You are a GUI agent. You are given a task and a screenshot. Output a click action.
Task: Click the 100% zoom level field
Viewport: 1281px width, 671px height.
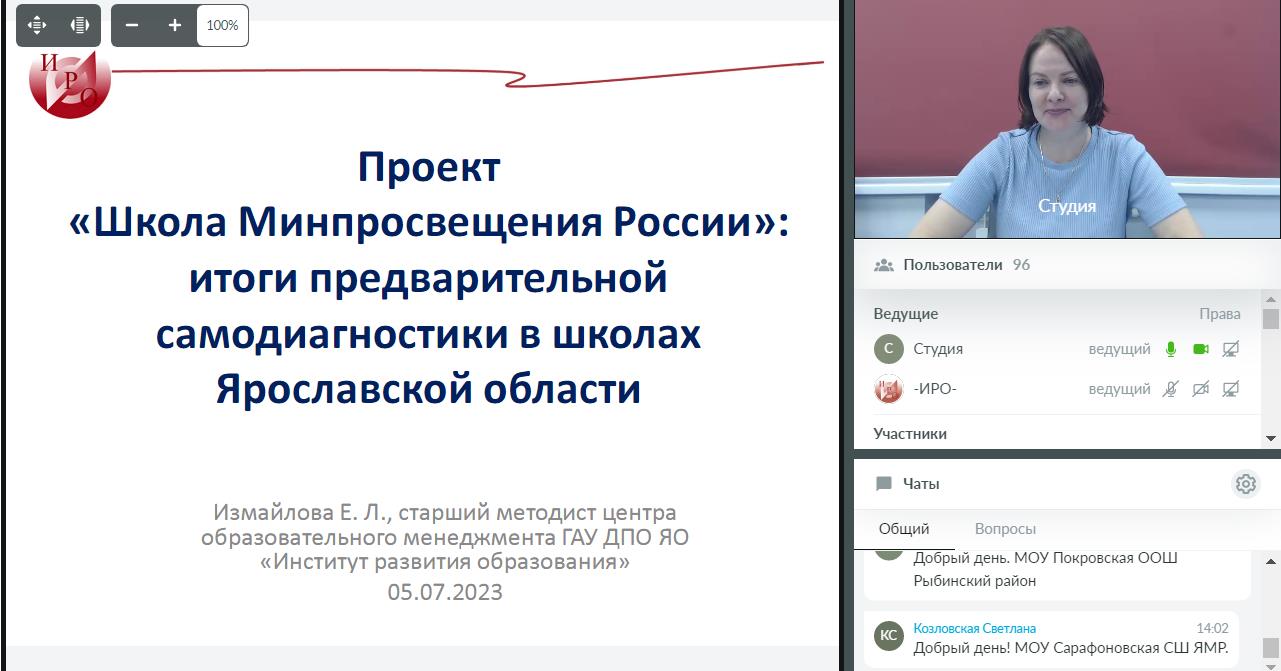222,25
